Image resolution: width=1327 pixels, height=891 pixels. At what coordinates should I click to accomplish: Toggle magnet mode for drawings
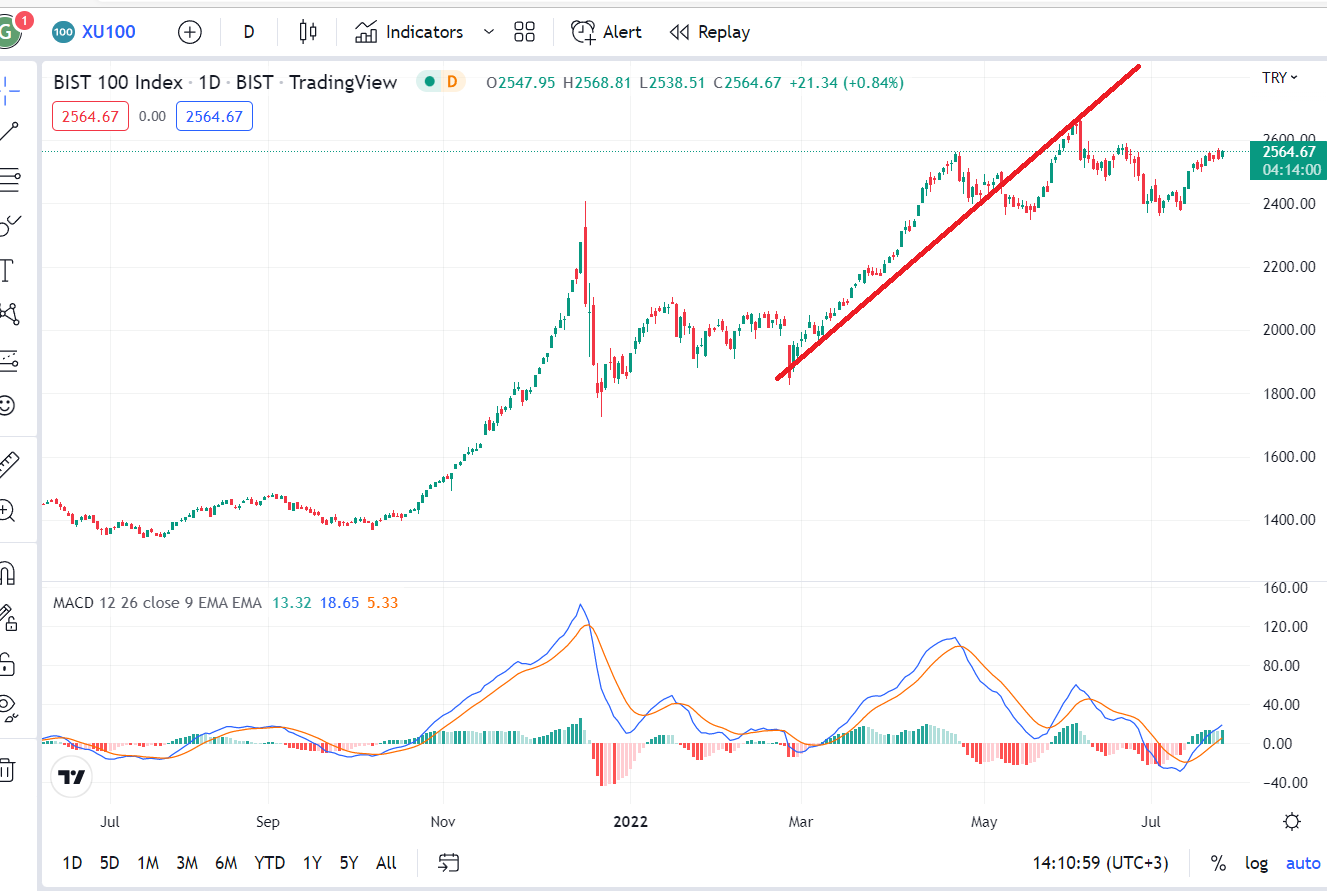tap(8, 573)
